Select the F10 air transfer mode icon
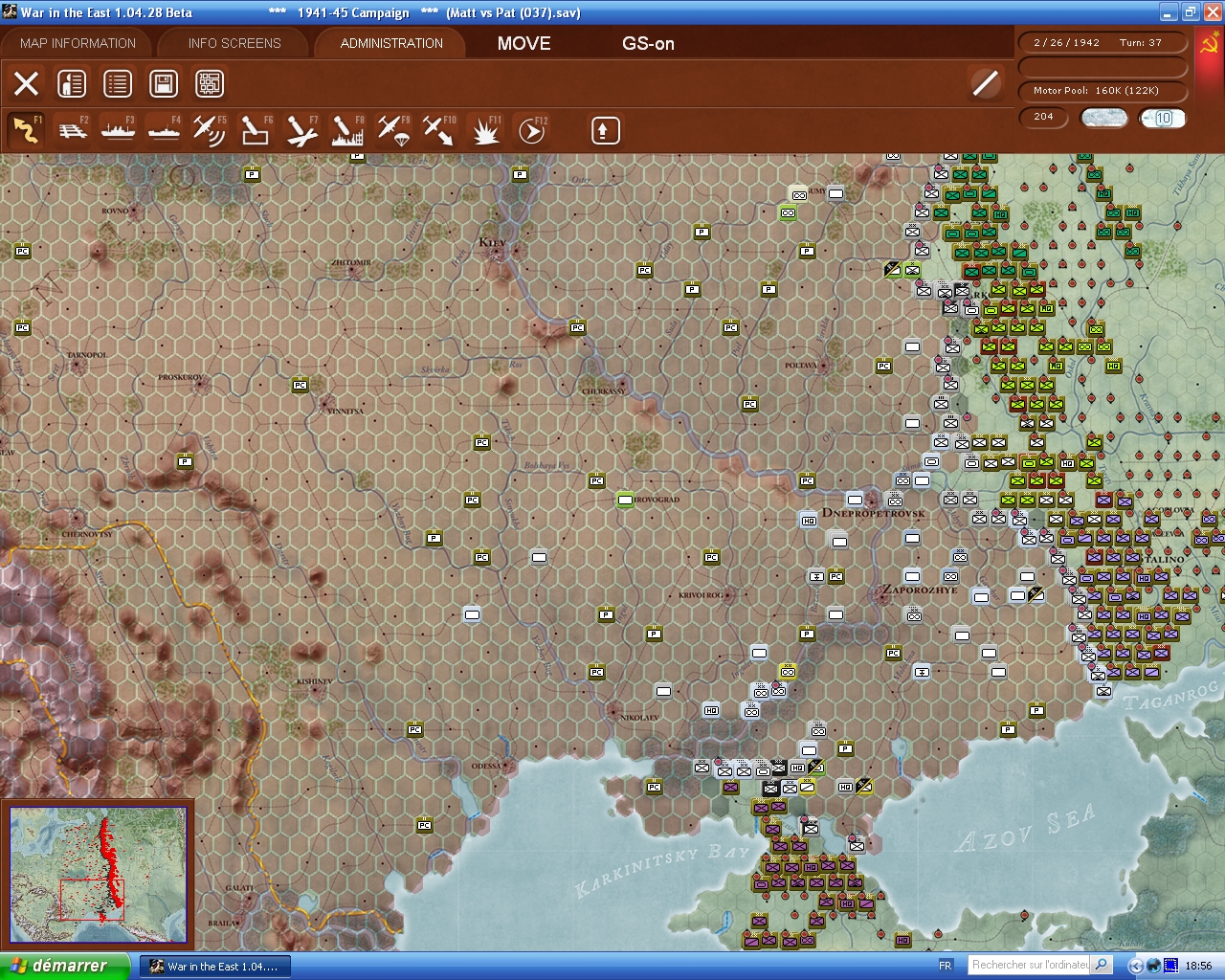Image resolution: width=1225 pixels, height=980 pixels. click(439, 130)
